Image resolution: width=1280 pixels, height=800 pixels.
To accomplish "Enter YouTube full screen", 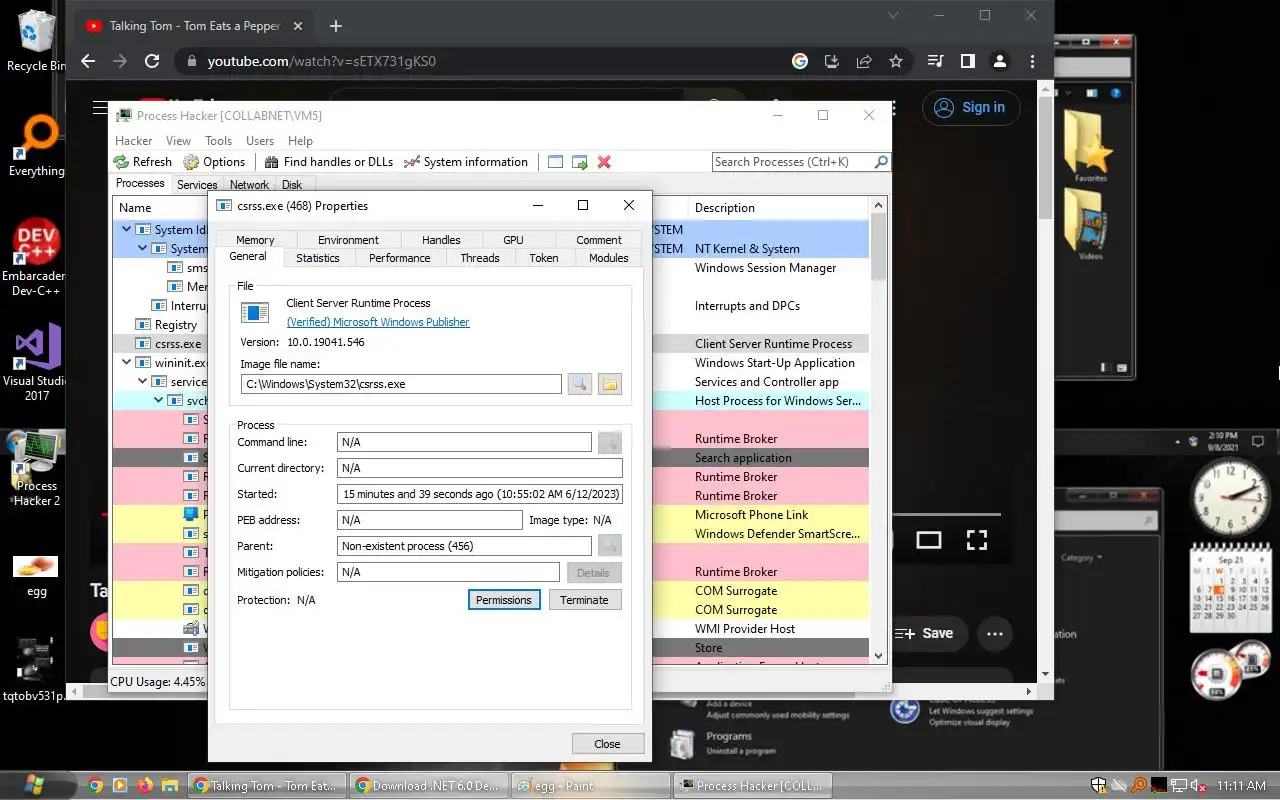I will point(977,540).
